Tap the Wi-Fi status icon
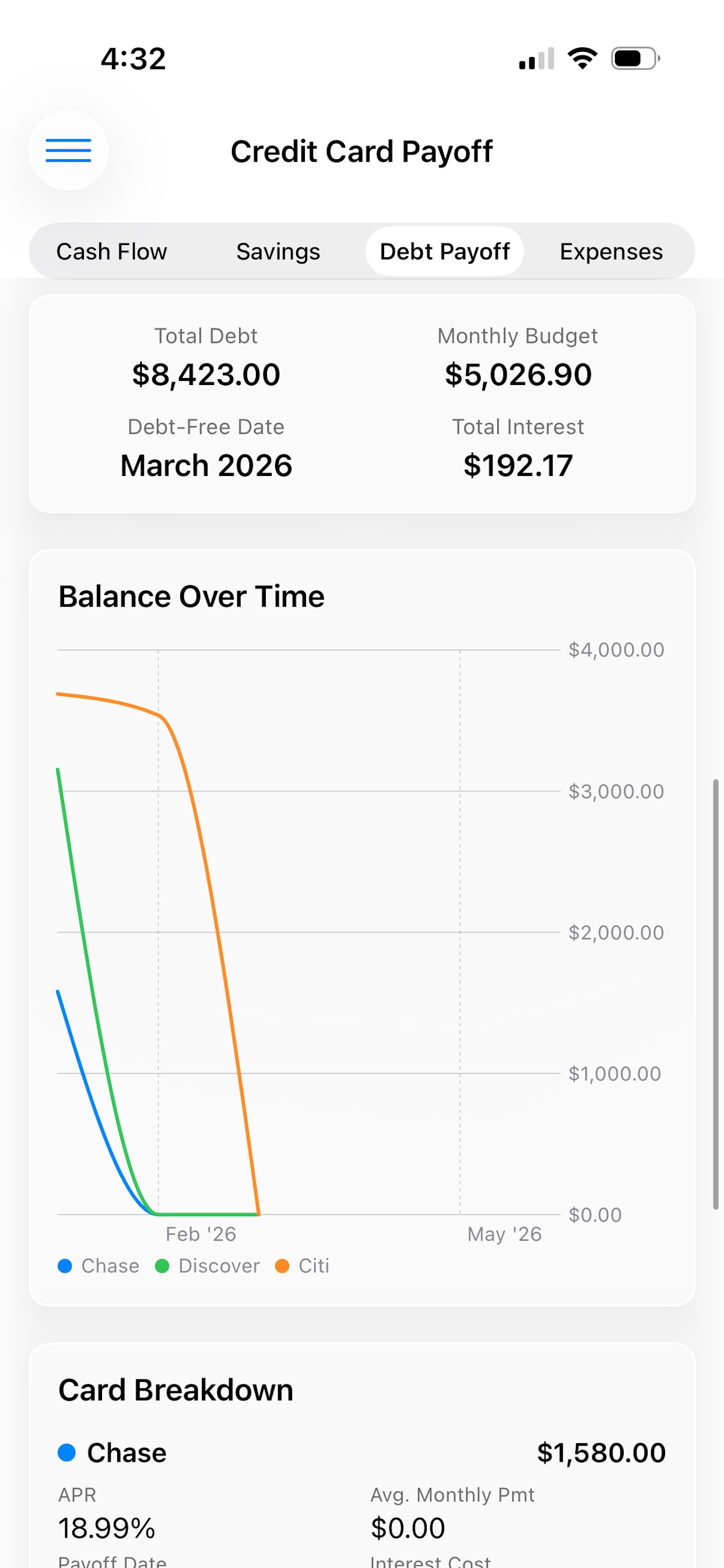Screen dimensions: 724x1568 pyautogui.click(x=582, y=58)
